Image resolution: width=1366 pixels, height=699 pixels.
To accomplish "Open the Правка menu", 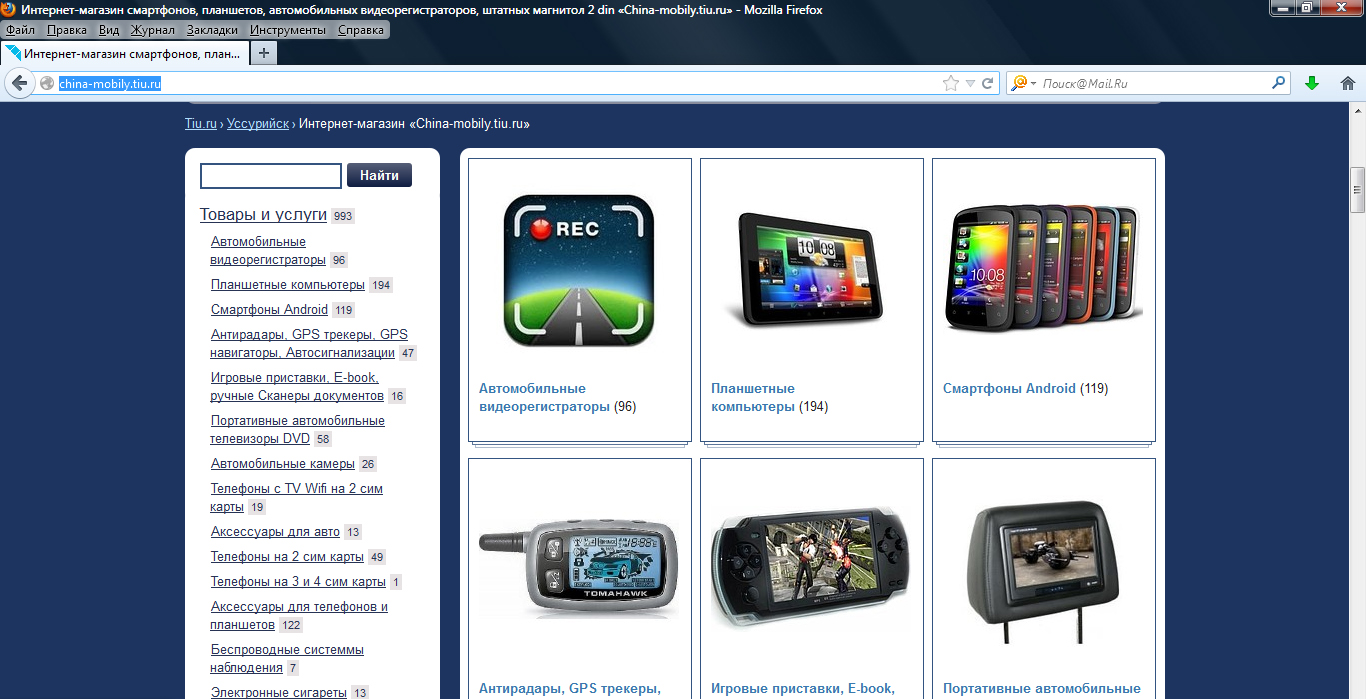I will pos(67,30).
